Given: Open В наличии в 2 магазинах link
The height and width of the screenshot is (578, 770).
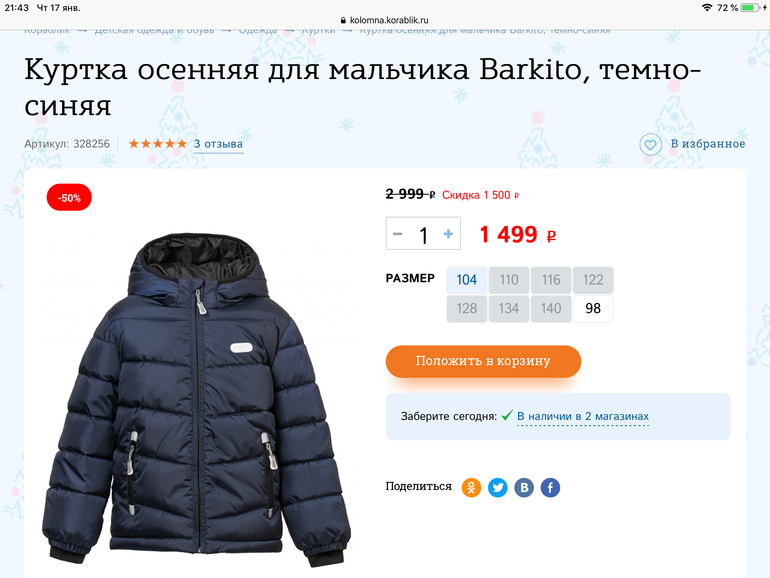Looking at the screenshot, I should (583, 416).
